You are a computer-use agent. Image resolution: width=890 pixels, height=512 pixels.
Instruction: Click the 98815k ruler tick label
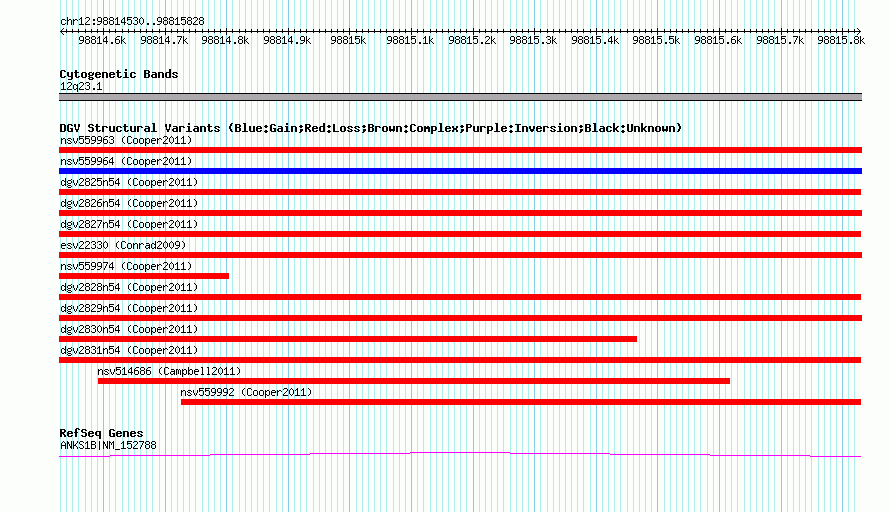tap(349, 41)
